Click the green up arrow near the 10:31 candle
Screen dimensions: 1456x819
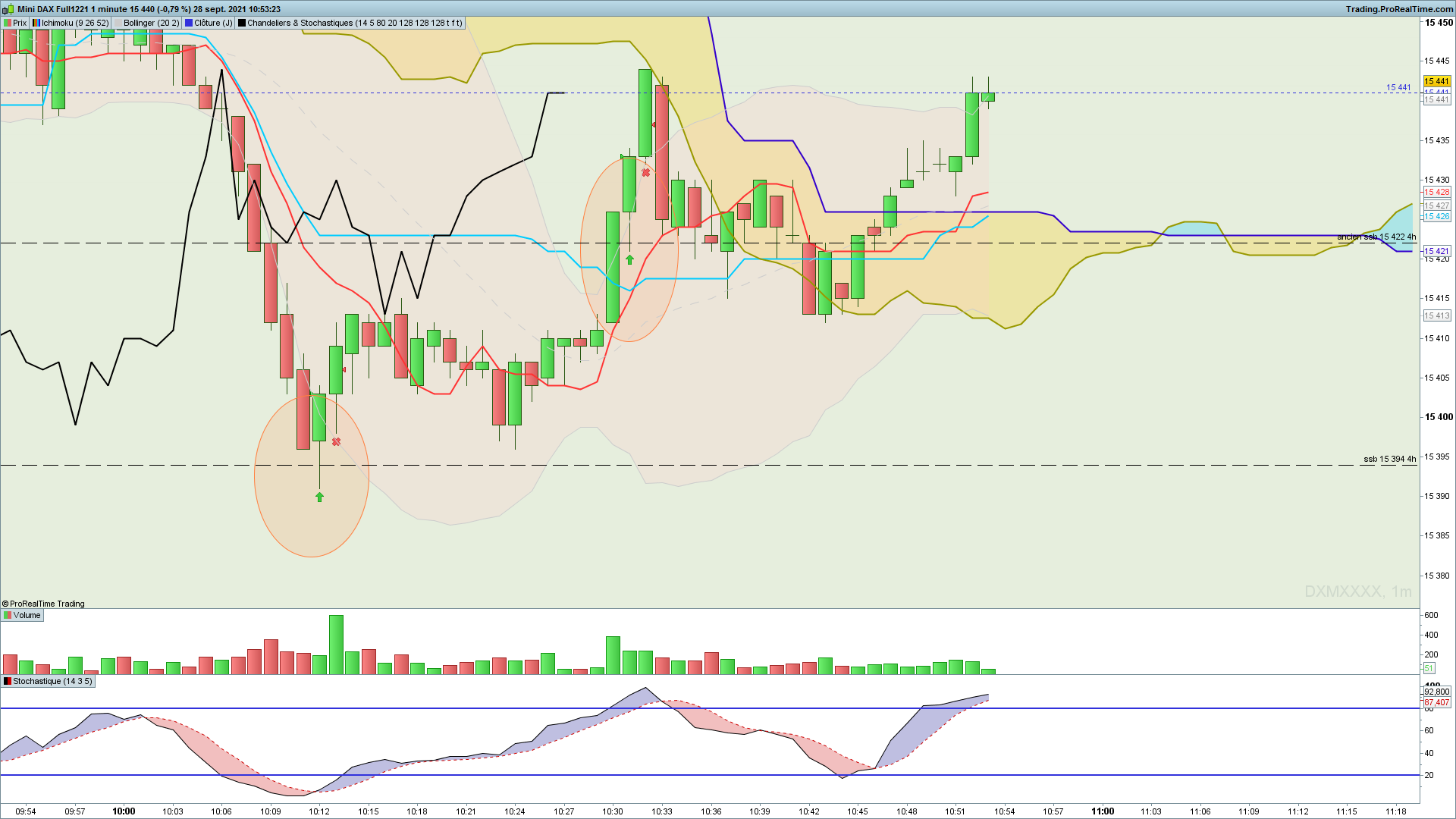tap(629, 259)
